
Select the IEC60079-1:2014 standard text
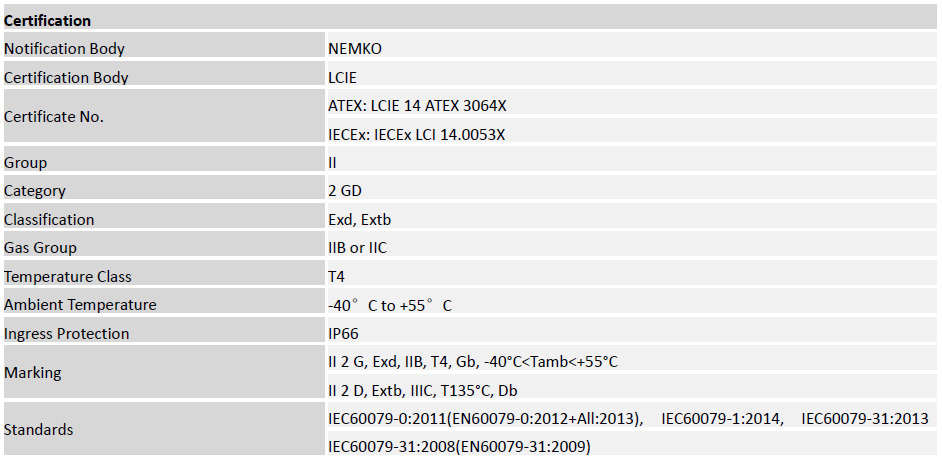pos(722,418)
